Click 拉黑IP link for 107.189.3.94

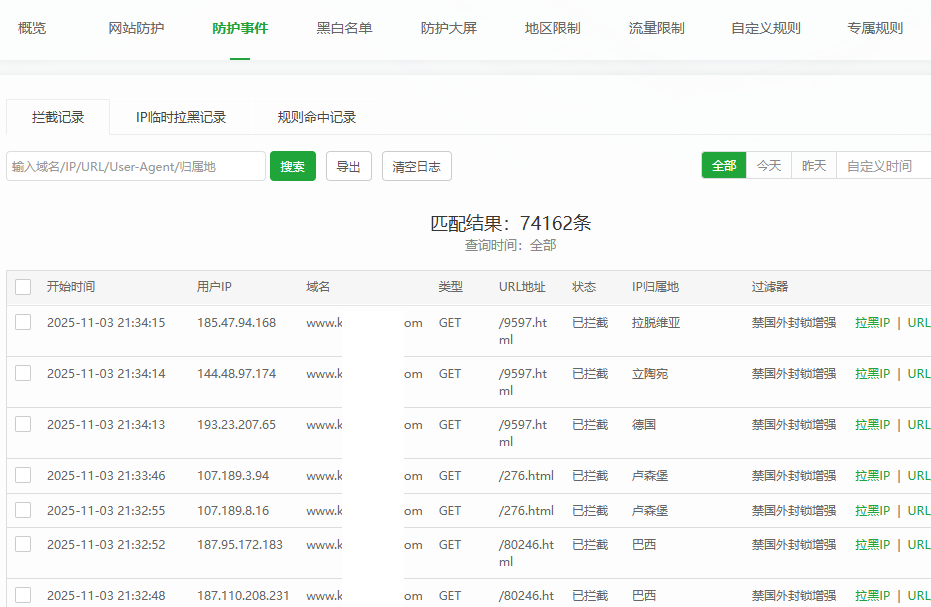tap(872, 476)
